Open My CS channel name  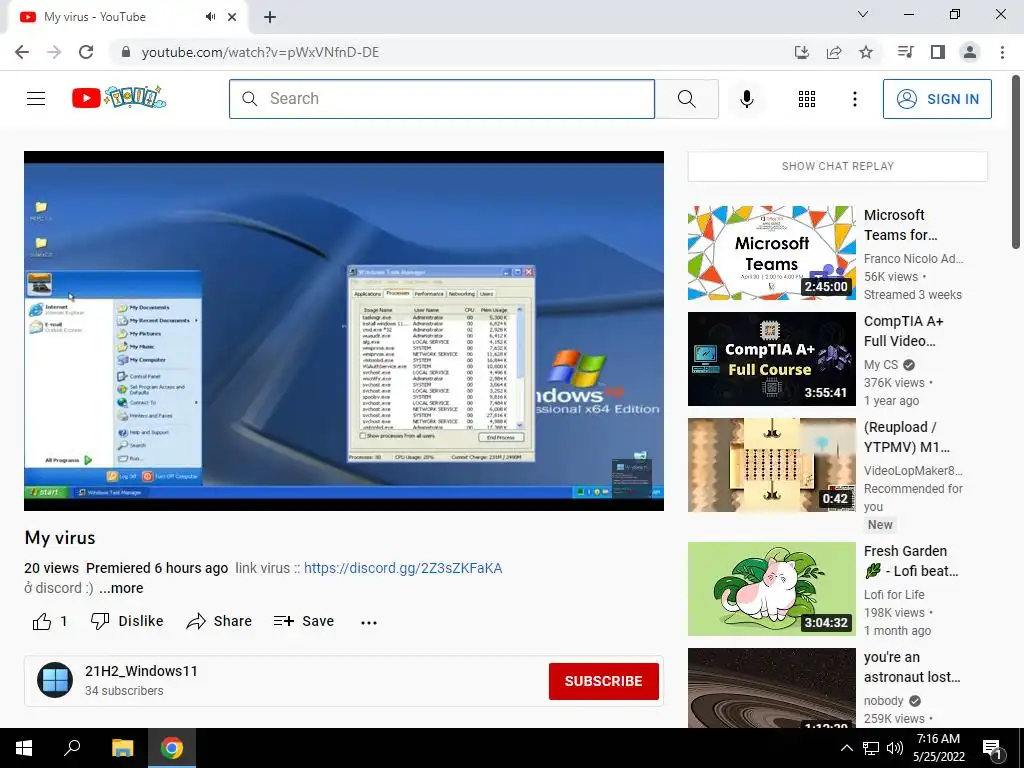click(x=881, y=364)
